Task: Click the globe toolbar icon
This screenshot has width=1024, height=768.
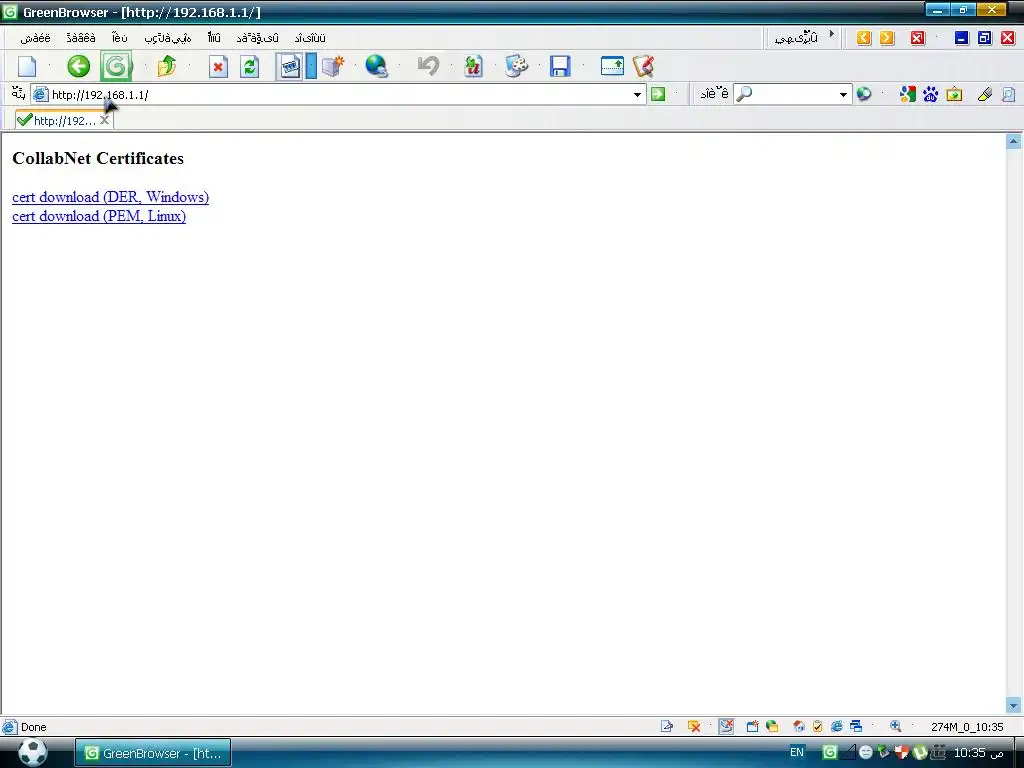Action: click(x=376, y=66)
